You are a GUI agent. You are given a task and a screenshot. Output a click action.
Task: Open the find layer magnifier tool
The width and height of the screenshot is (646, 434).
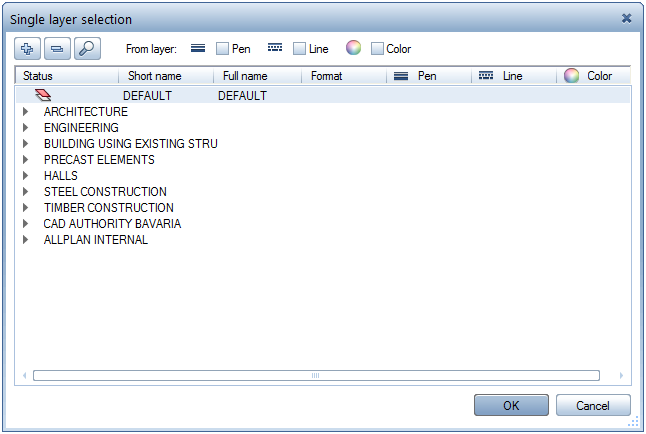pos(87,48)
